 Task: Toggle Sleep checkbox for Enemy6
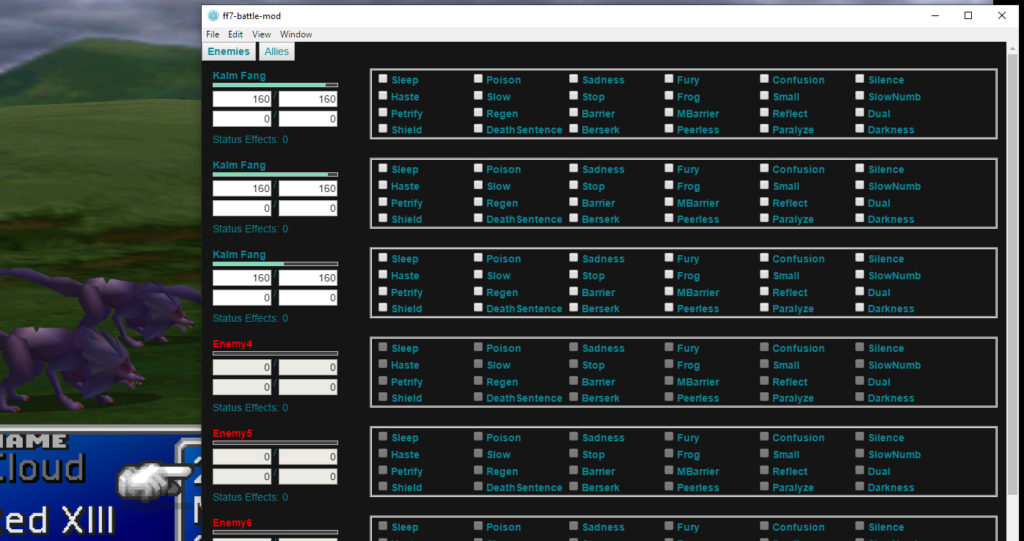click(383, 527)
